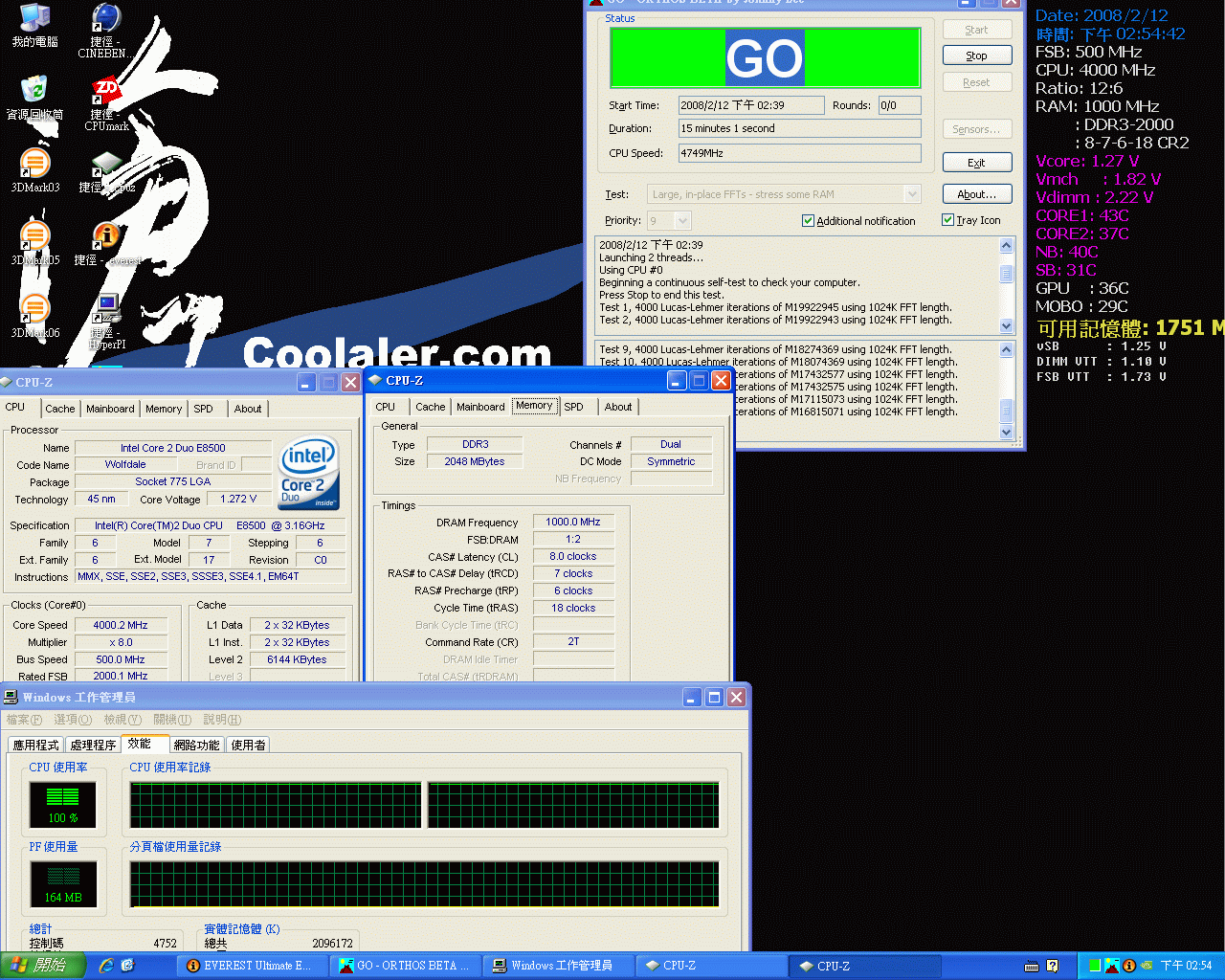Select the 3DMark05 desktop shortcut
Screen dimensions: 1225x980
35,243
